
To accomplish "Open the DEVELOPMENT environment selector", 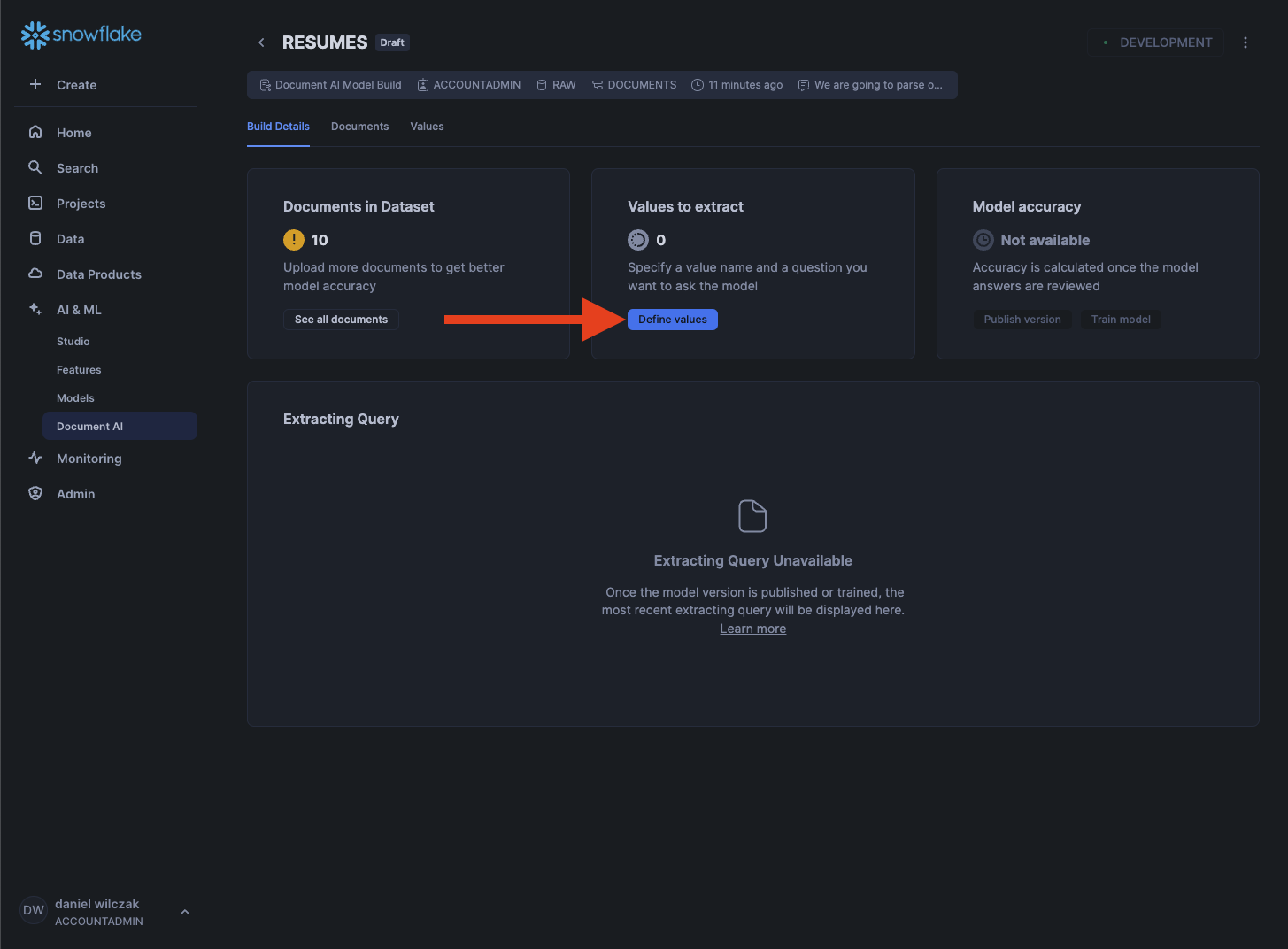I will (1155, 42).
